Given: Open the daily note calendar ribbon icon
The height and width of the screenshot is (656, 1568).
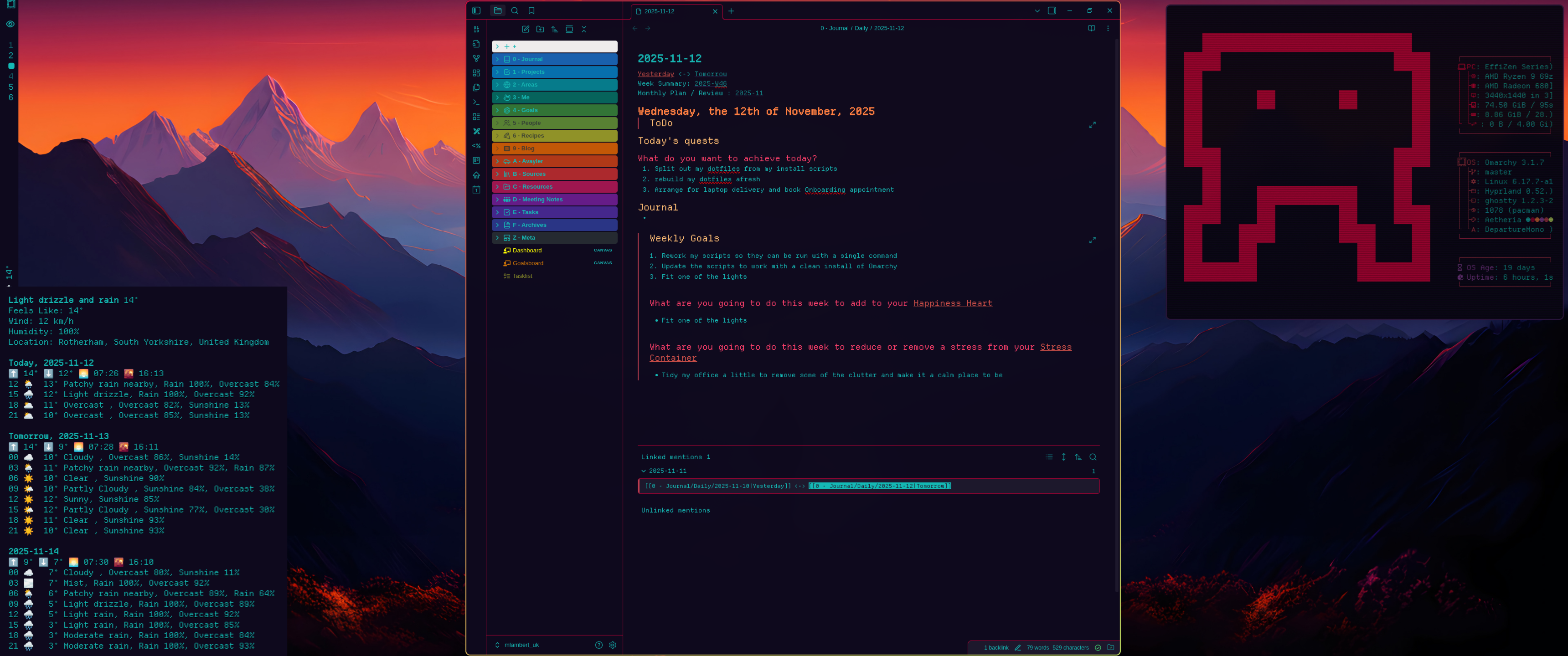Looking at the screenshot, I should [x=477, y=190].
